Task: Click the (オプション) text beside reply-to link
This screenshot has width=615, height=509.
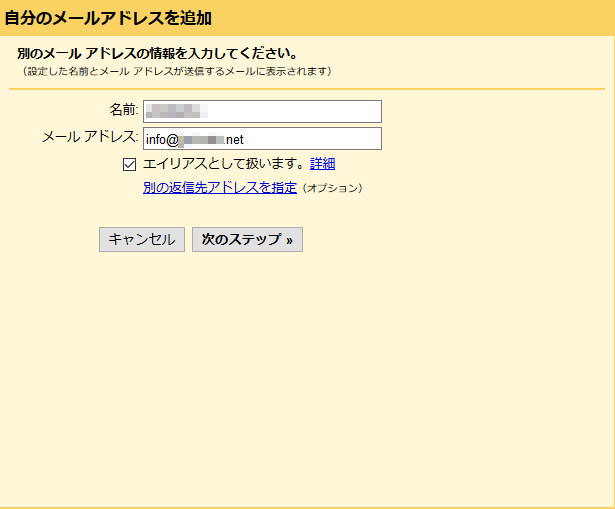Action: click(x=332, y=188)
